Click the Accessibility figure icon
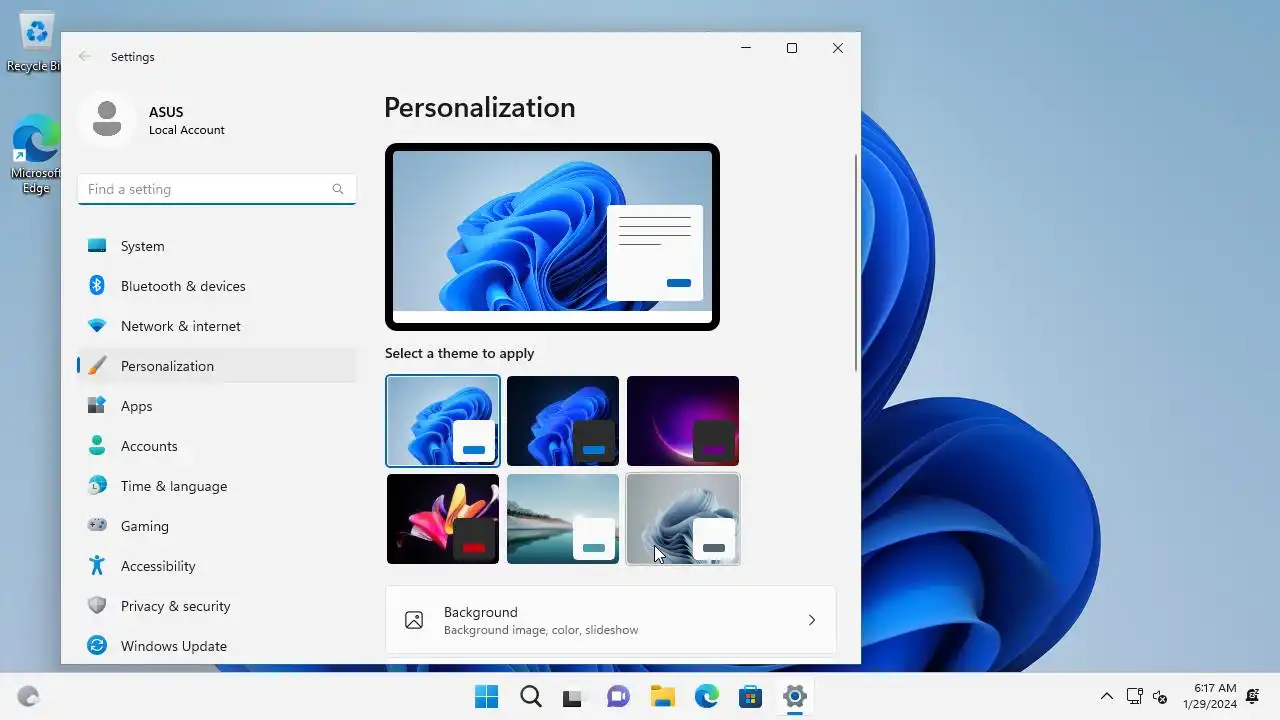This screenshot has width=1280, height=720. [97, 566]
